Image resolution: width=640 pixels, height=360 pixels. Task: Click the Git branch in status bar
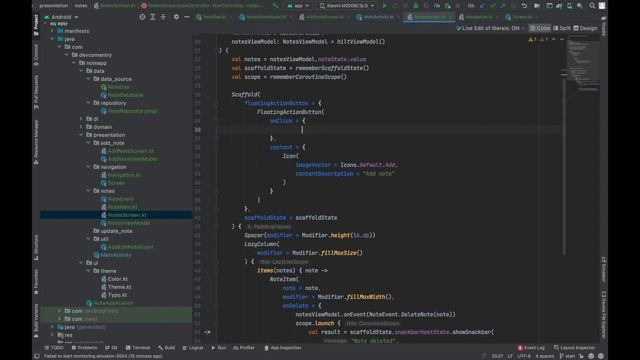[567, 356]
